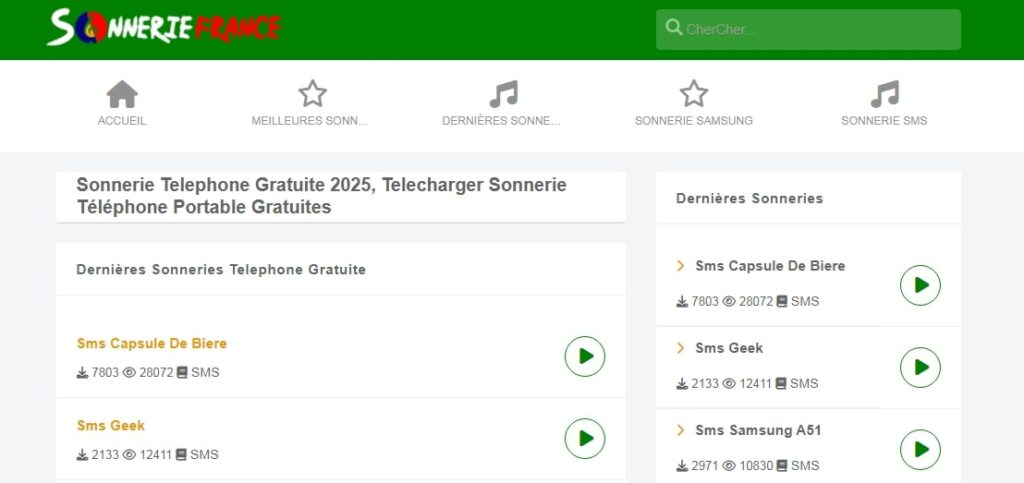Click the Meilleures Sonneries star icon
The image size is (1024, 483).
[x=312, y=94]
